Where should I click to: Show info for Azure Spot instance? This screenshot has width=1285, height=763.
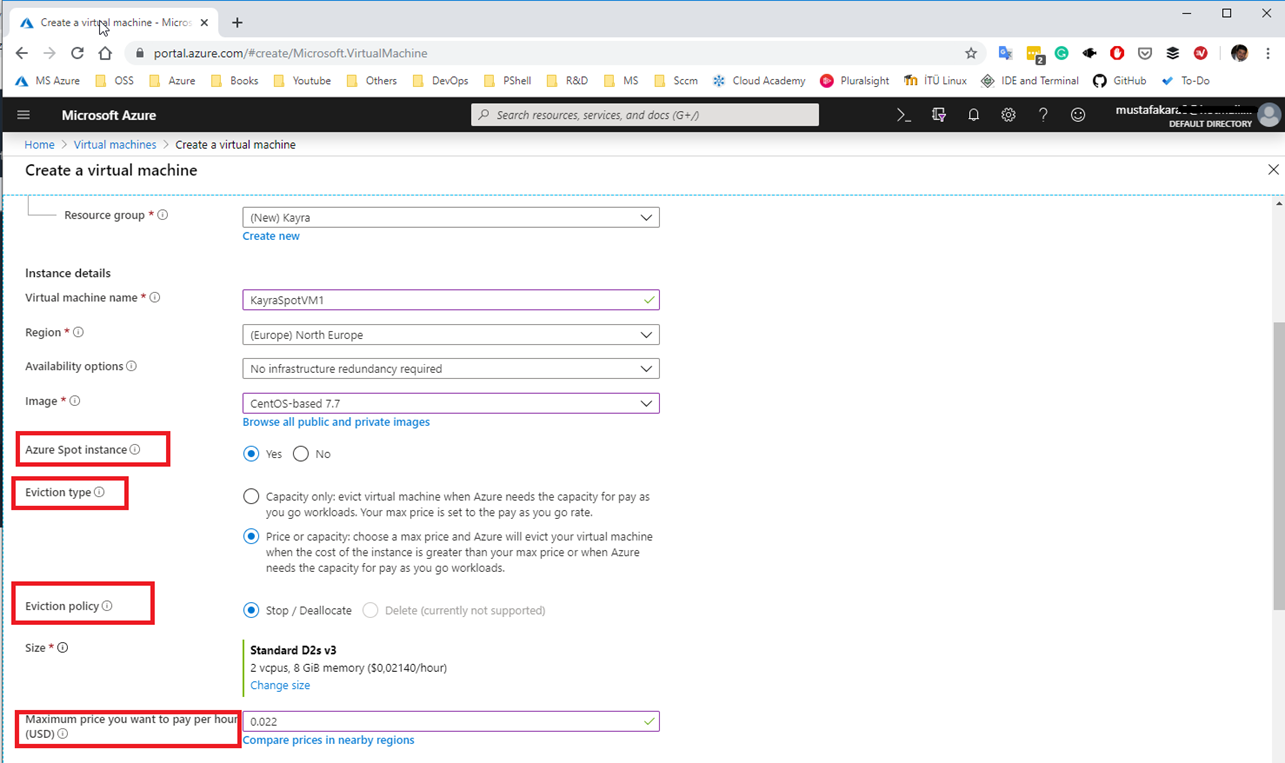point(135,450)
